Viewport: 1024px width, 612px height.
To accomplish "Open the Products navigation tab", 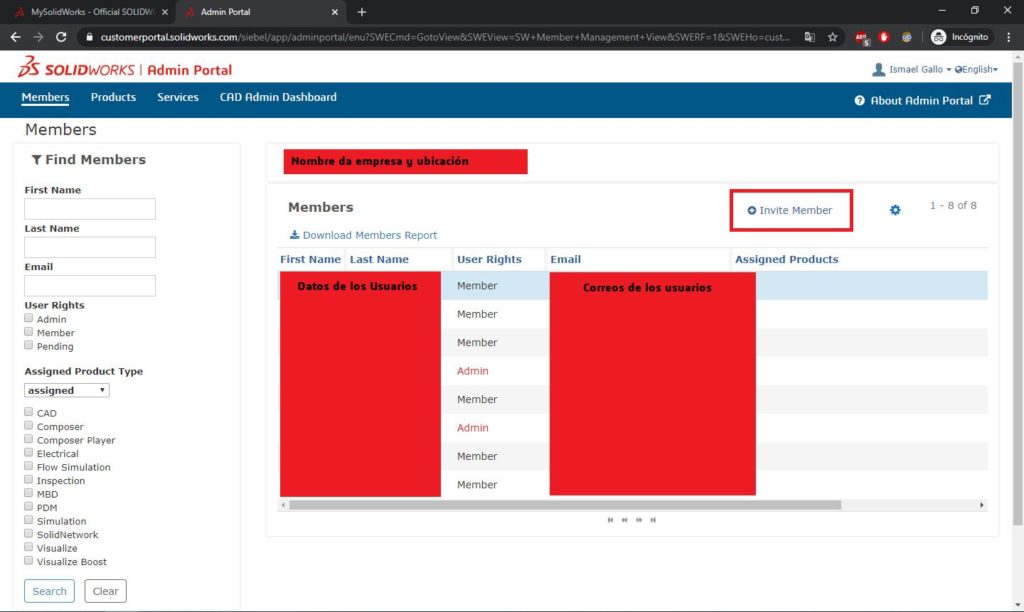I will (x=113, y=97).
